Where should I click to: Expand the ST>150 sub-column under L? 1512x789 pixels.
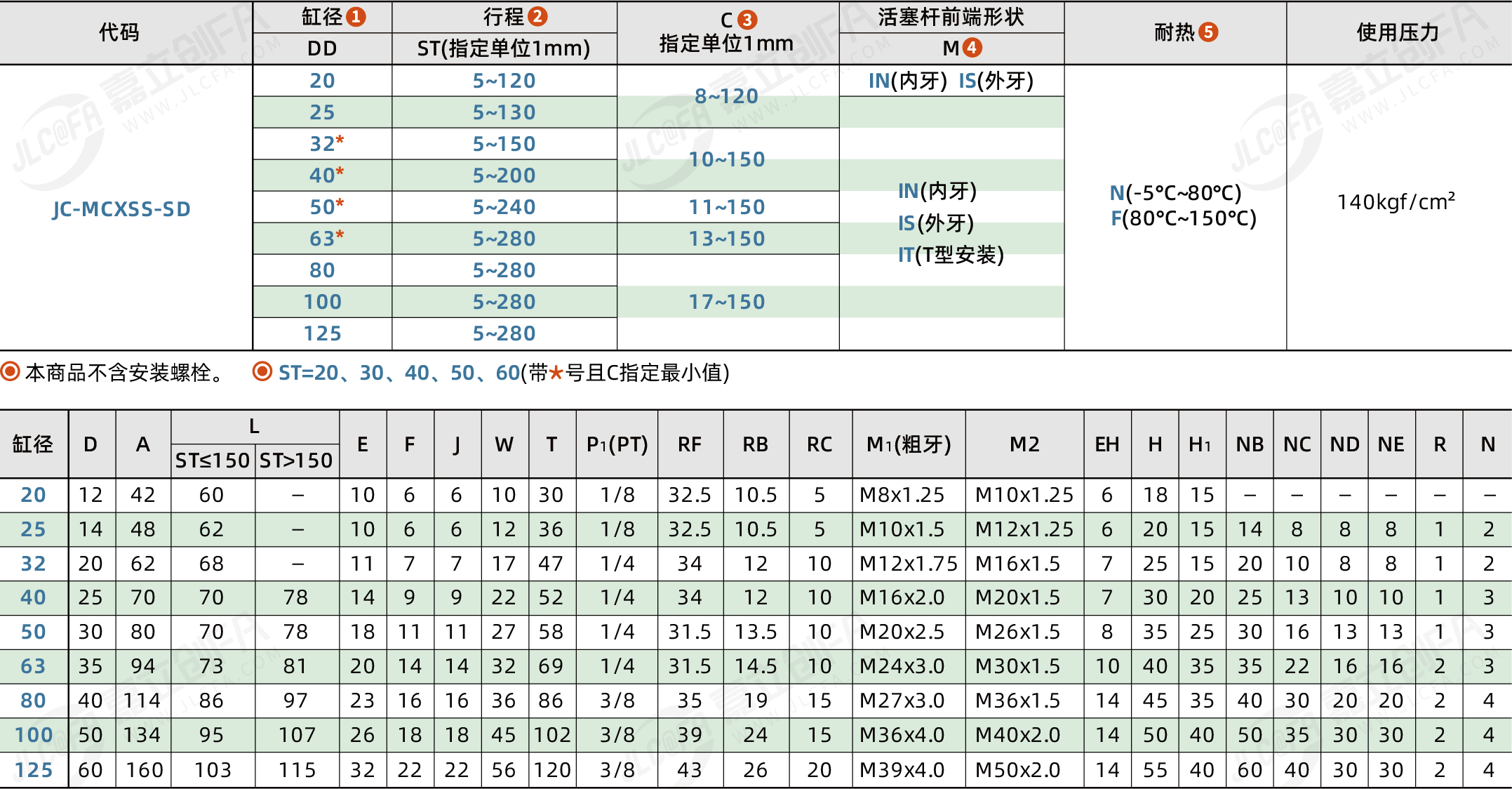[296, 460]
